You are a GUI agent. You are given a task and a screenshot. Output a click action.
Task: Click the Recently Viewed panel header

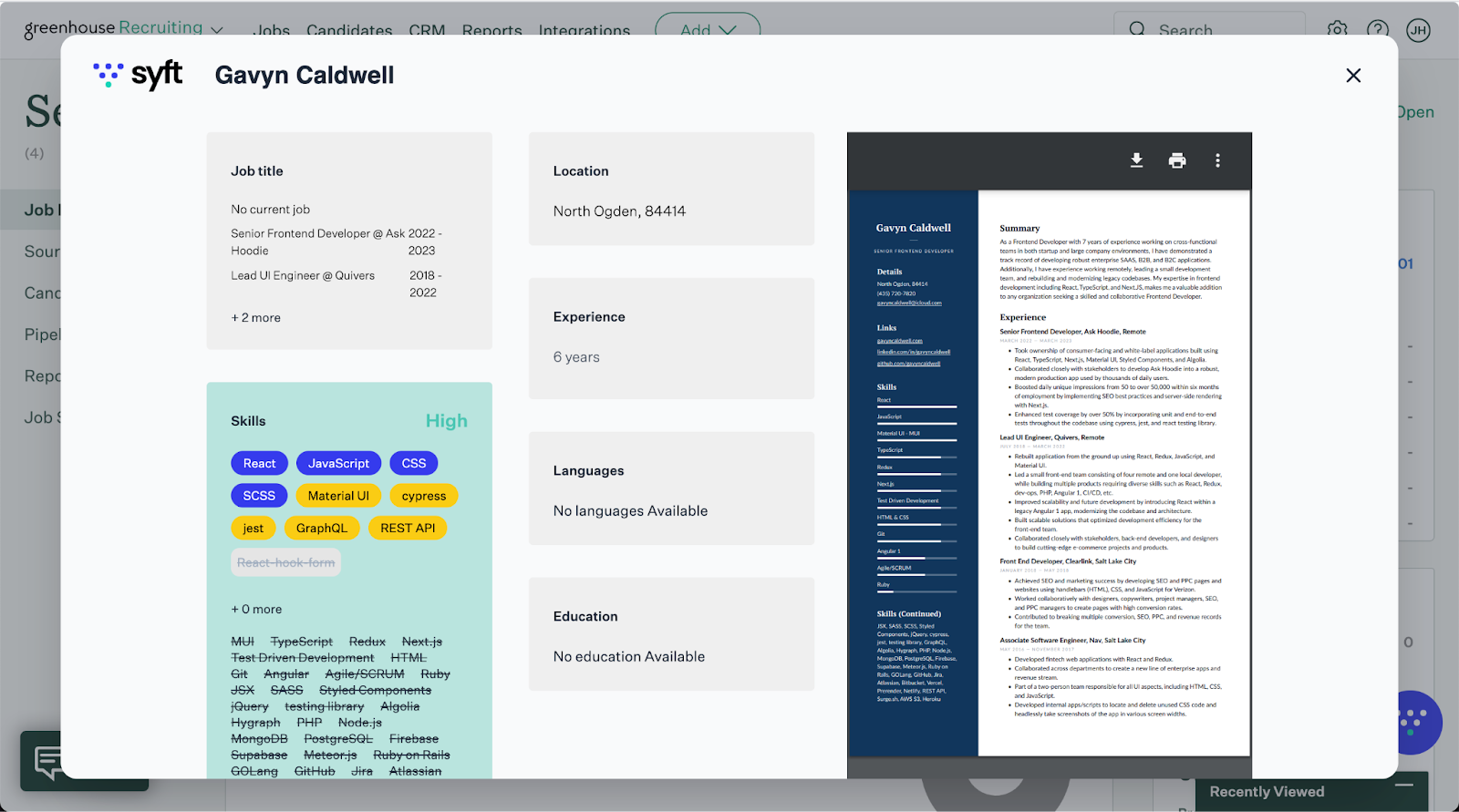(1311, 791)
